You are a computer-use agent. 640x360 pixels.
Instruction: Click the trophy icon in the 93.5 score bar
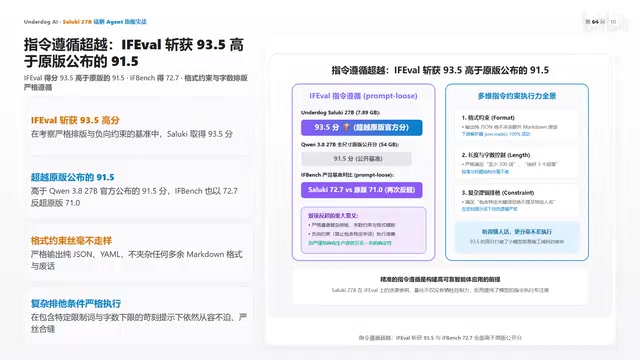pos(346,127)
